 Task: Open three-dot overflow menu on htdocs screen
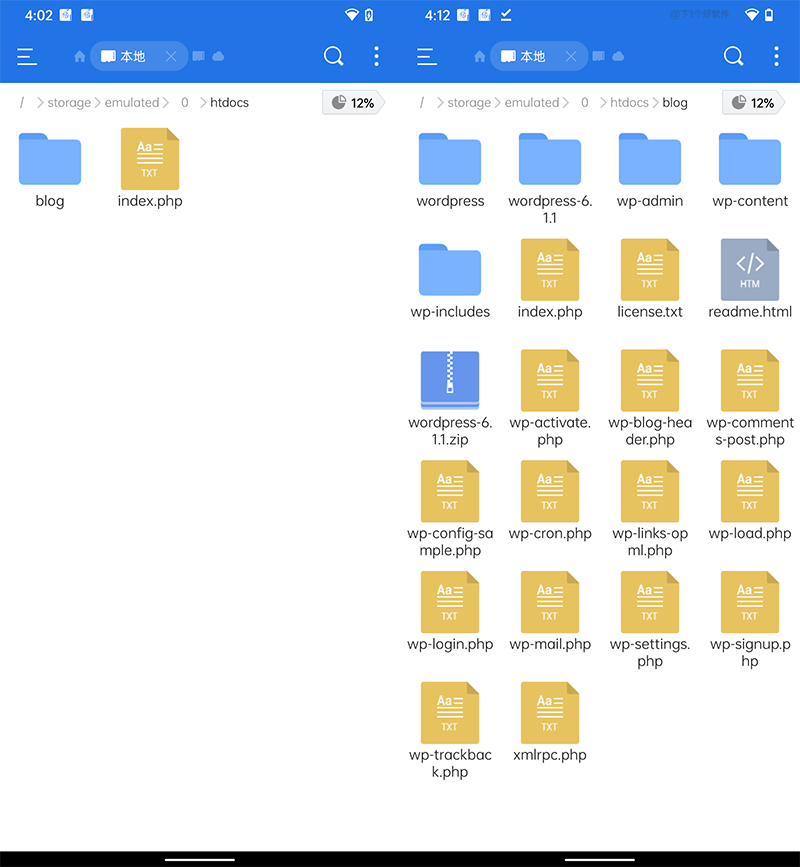pyautogui.click(x=376, y=57)
